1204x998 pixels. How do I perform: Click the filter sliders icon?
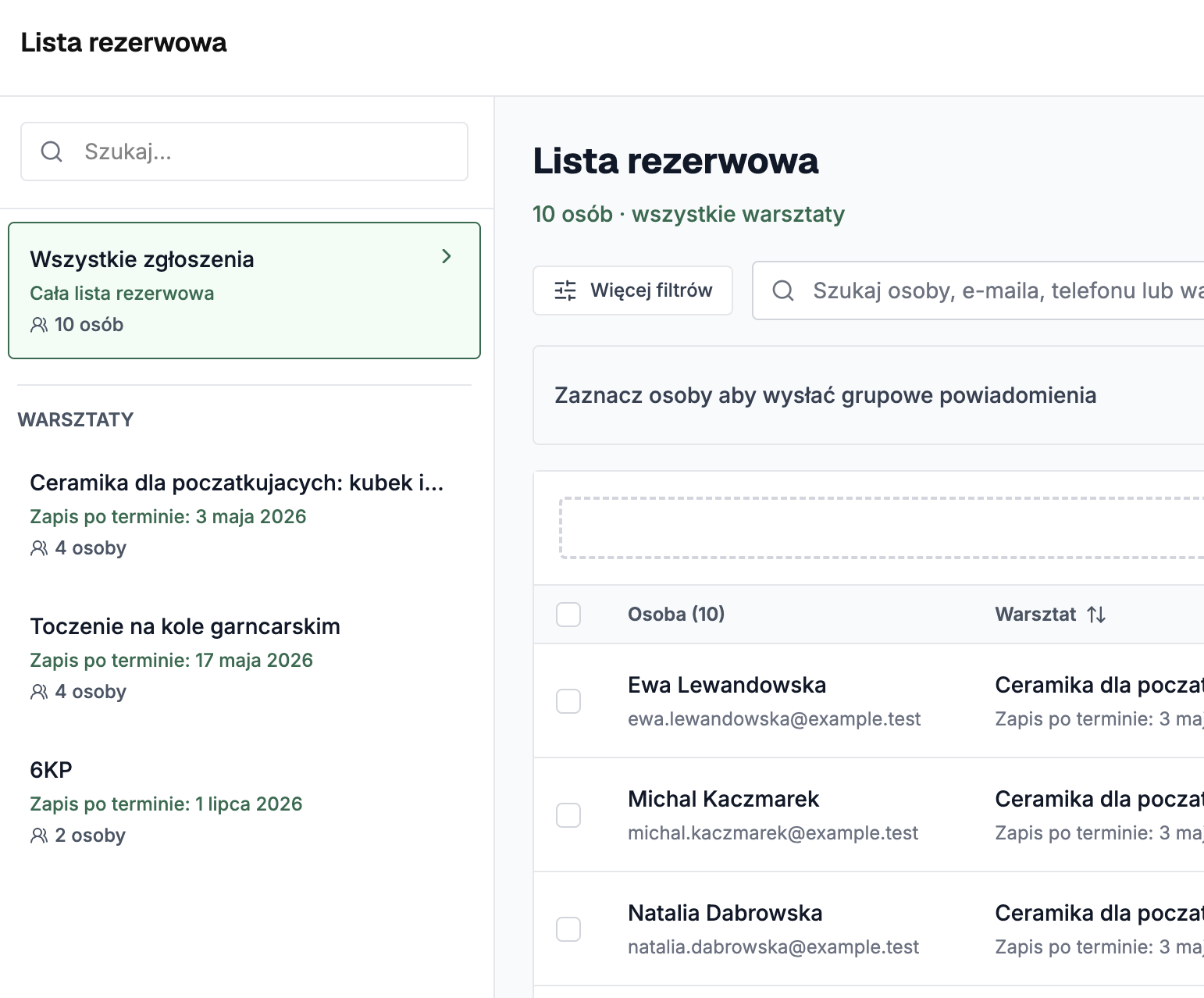565,290
